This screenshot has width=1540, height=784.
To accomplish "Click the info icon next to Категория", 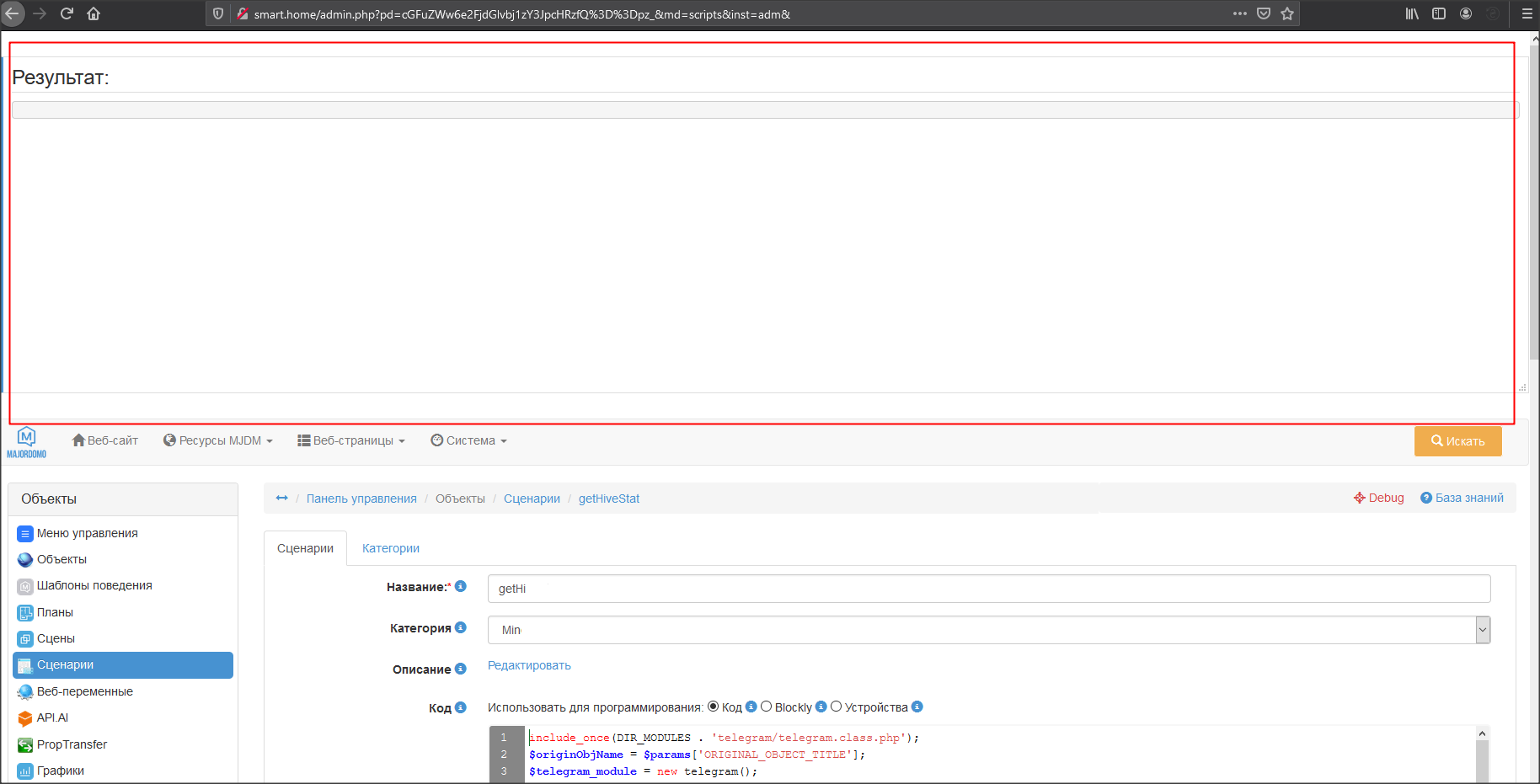I will [461, 627].
